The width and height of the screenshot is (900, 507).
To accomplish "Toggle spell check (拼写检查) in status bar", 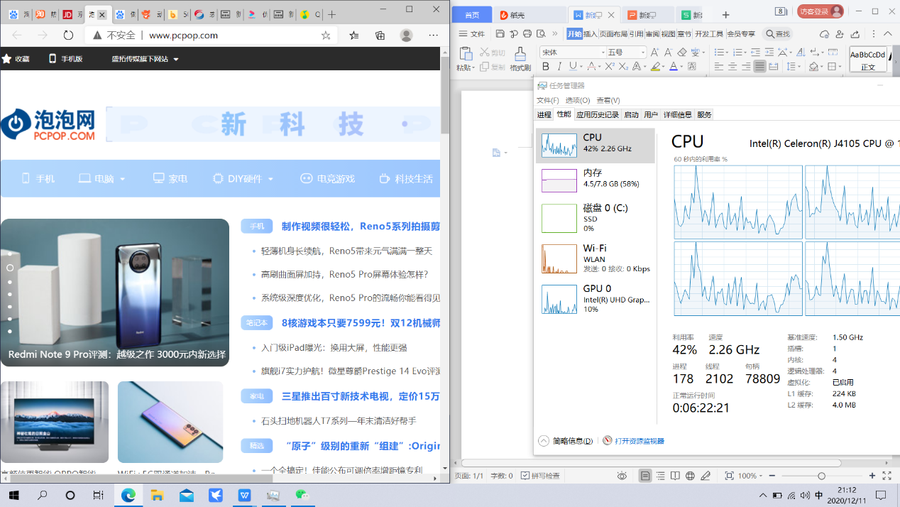I will pyautogui.click(x=541, y=476).
